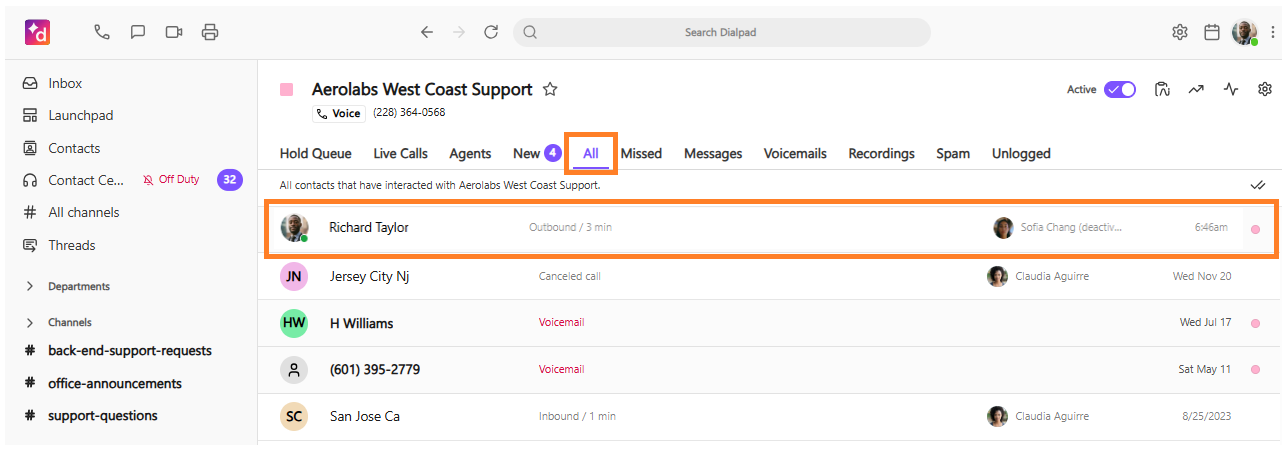Click unread dot on Richard Taylor row
This screenshot has width=1287, height=449.
(1255, 229)
